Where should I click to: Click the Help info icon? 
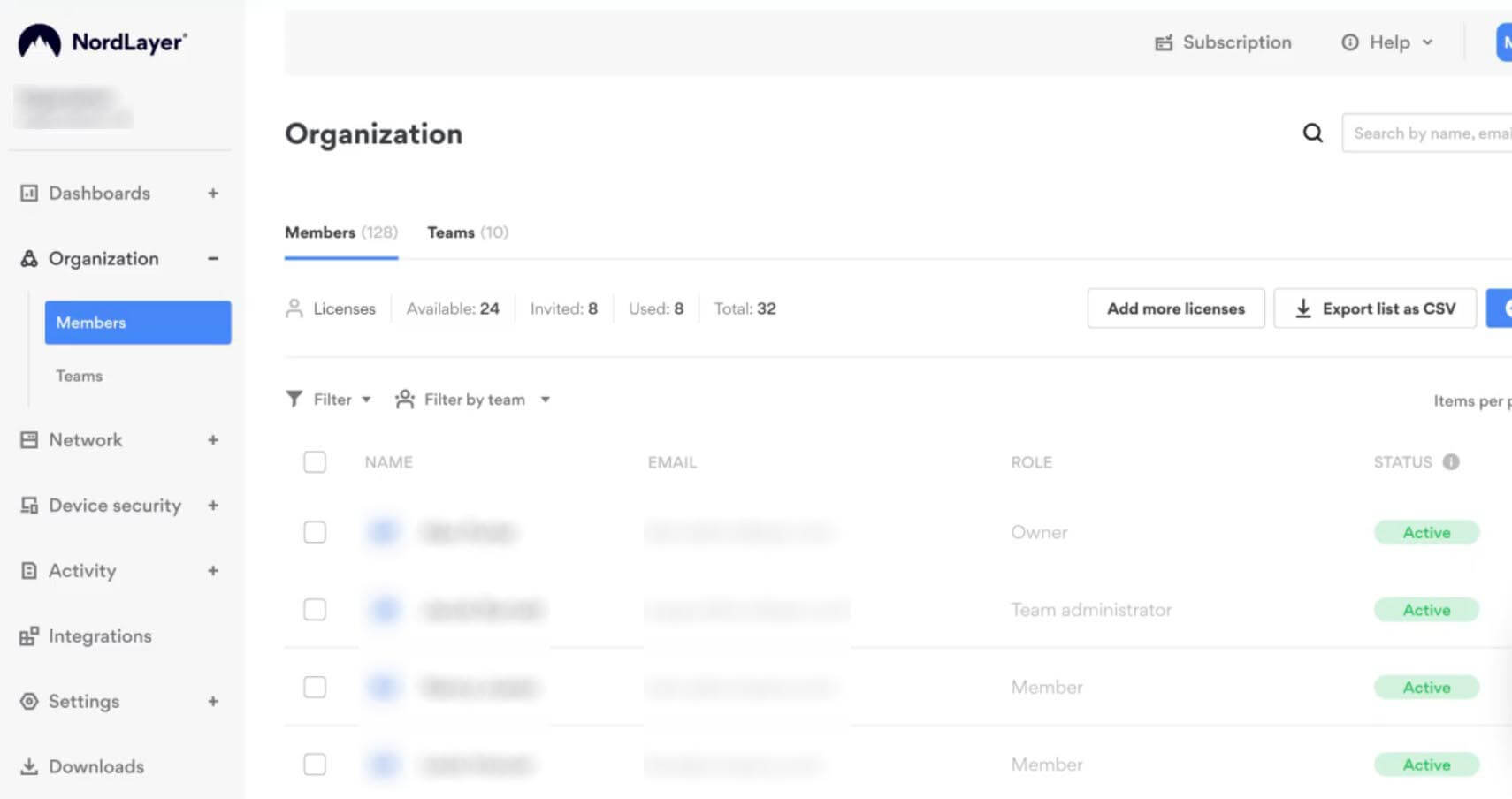[1349, 42]
